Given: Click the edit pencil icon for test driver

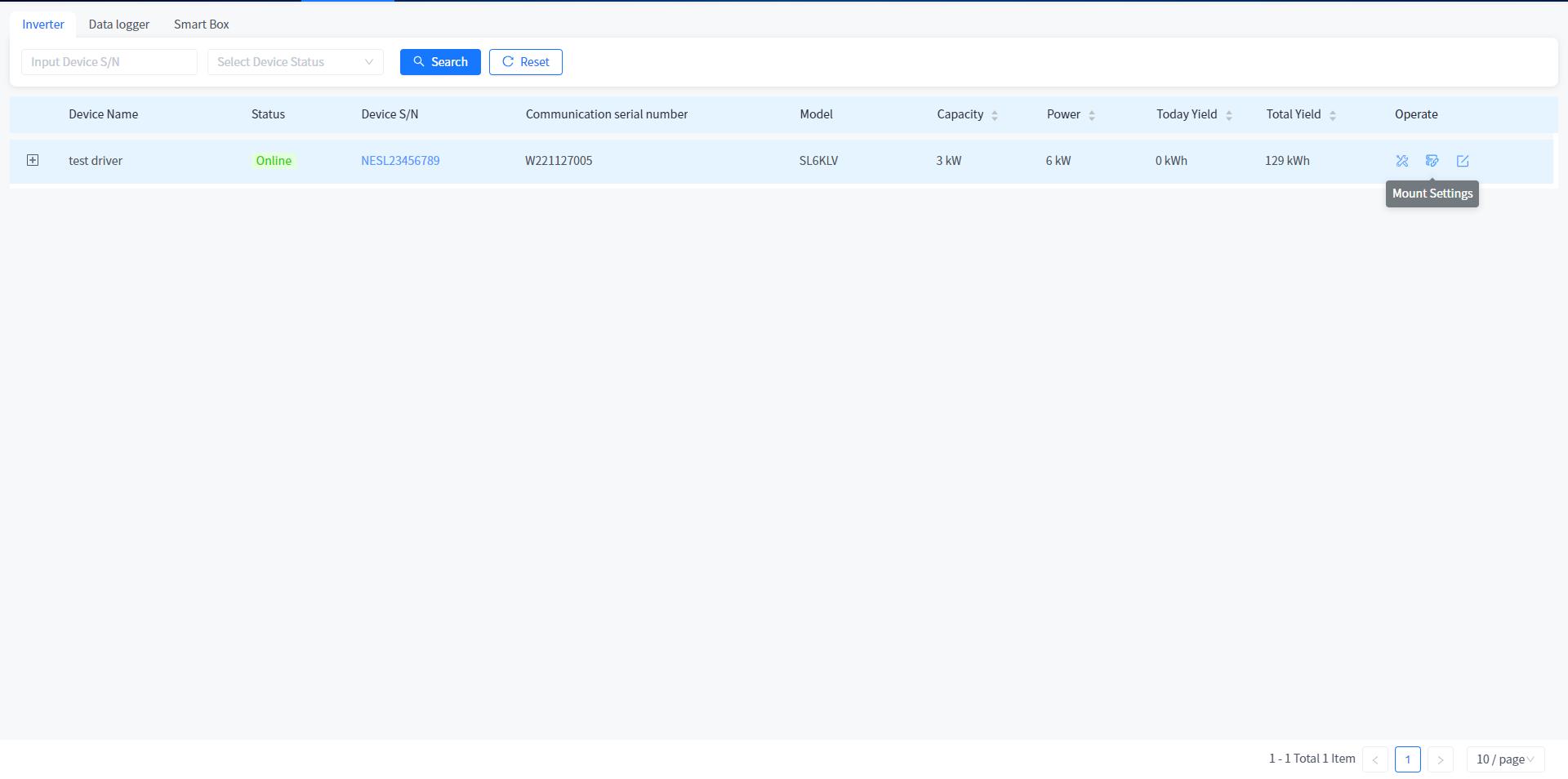Looking at the screenshot, I should 1462,161.
